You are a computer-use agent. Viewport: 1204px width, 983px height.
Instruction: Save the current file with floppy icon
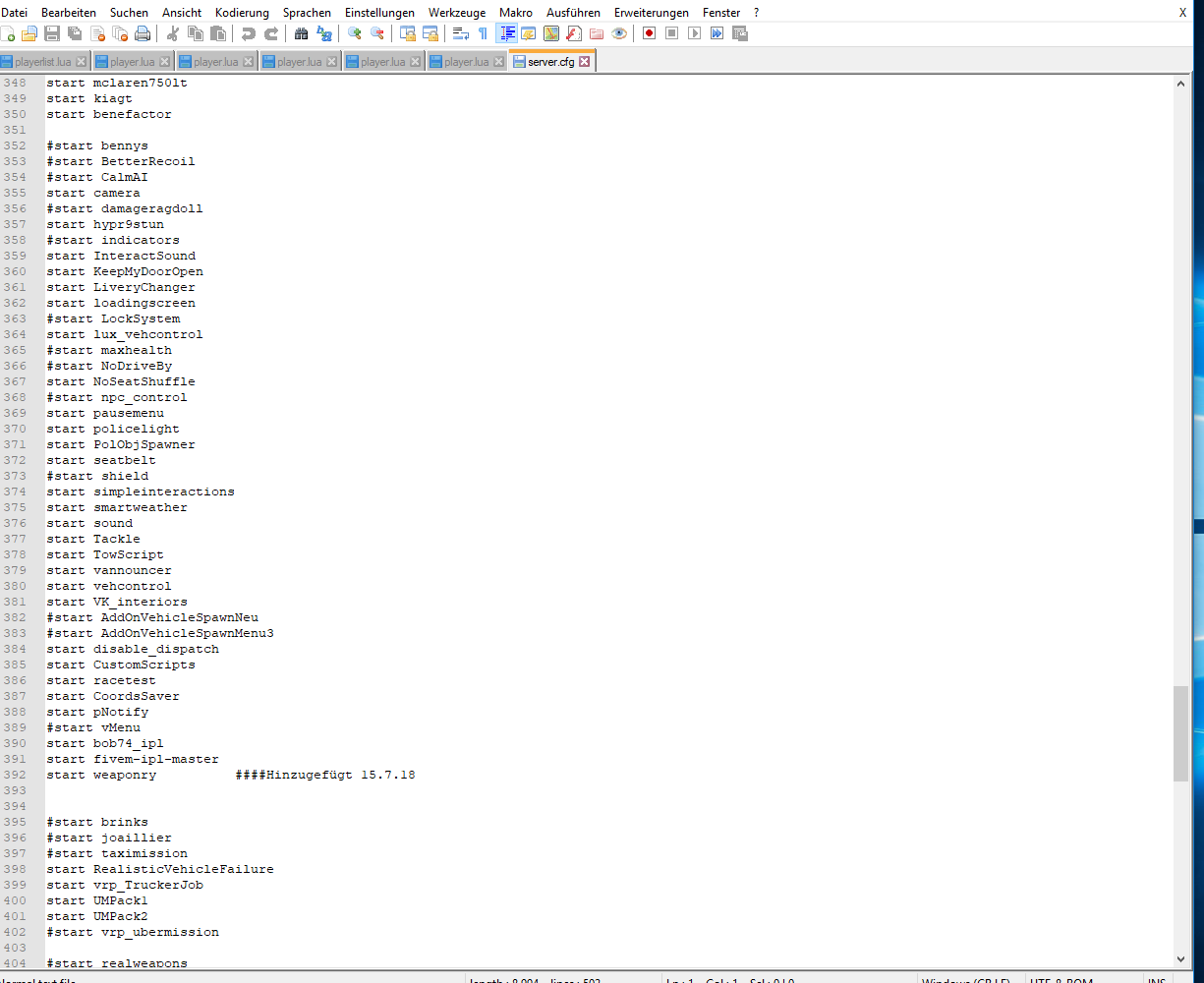[x=52, y=33]
